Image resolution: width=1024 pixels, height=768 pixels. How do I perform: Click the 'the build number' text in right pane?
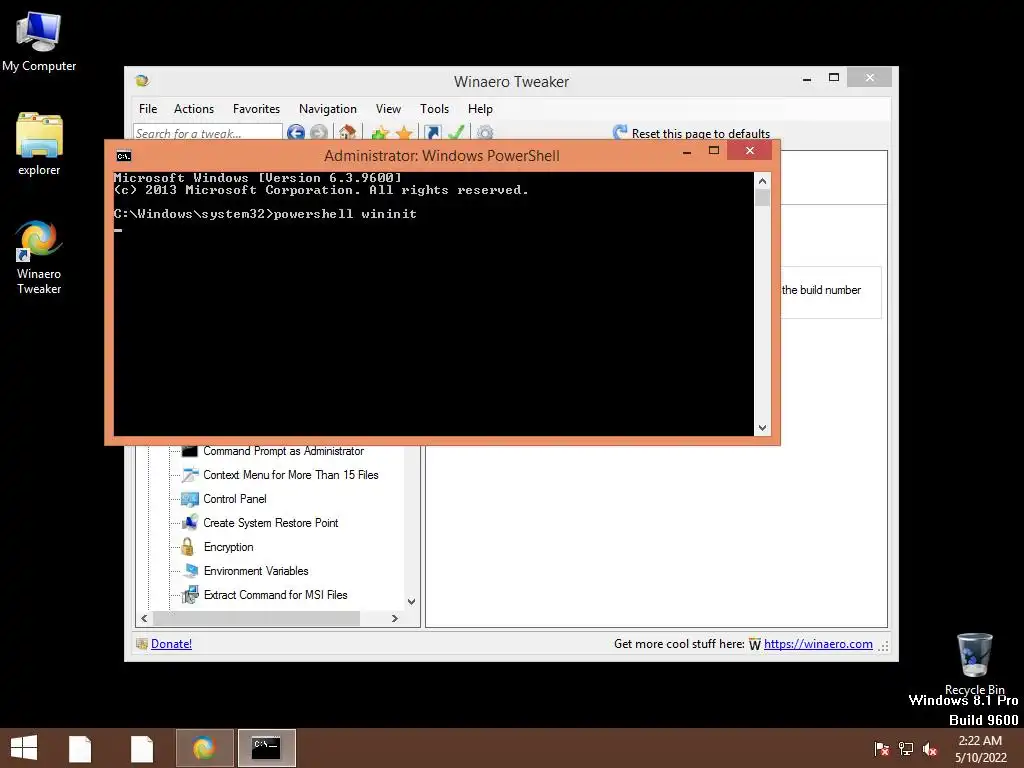coord(821,290)
